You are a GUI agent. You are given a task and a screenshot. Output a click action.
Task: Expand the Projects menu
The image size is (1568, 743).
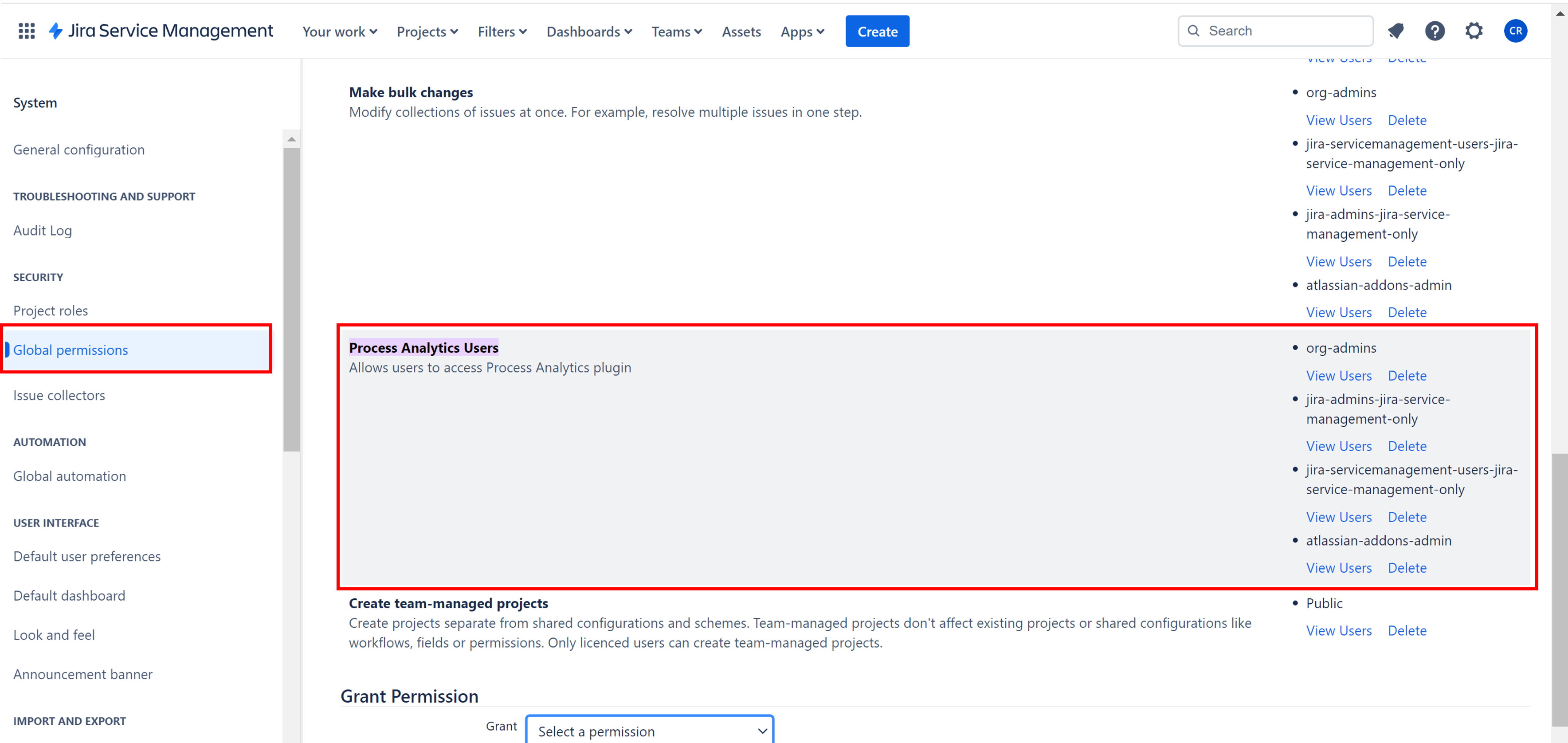click(x=427, y=31)
